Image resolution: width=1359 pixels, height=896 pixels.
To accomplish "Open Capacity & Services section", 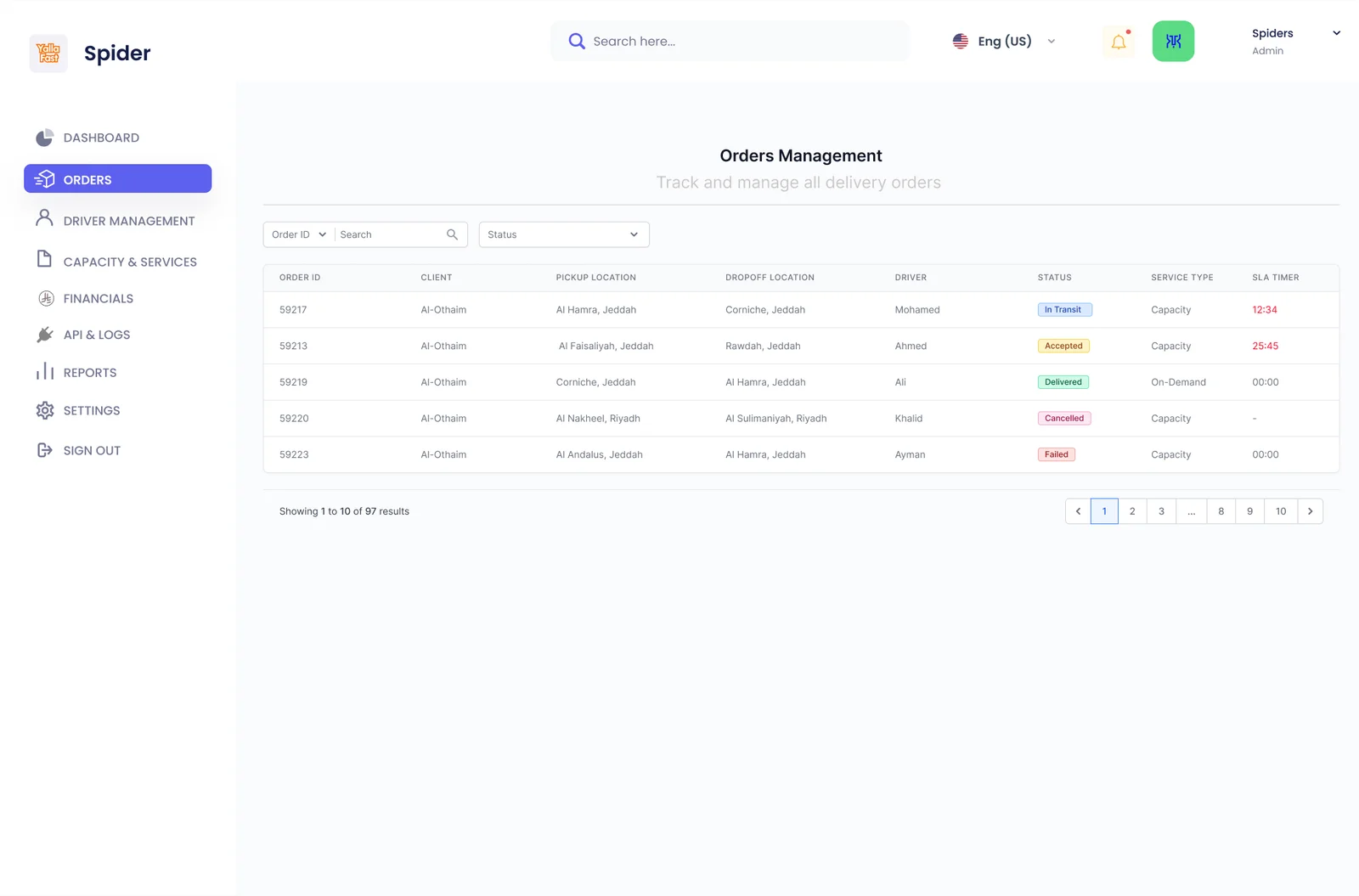I will (x=117, y=262).
